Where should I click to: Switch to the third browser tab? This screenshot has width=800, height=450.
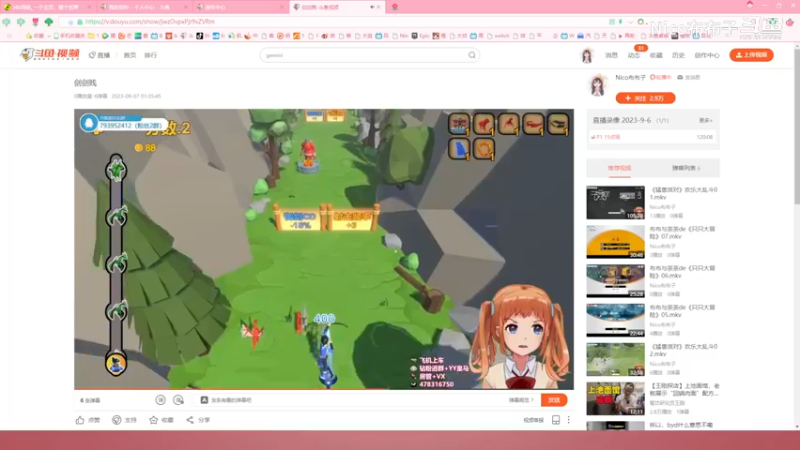[240, 7]
